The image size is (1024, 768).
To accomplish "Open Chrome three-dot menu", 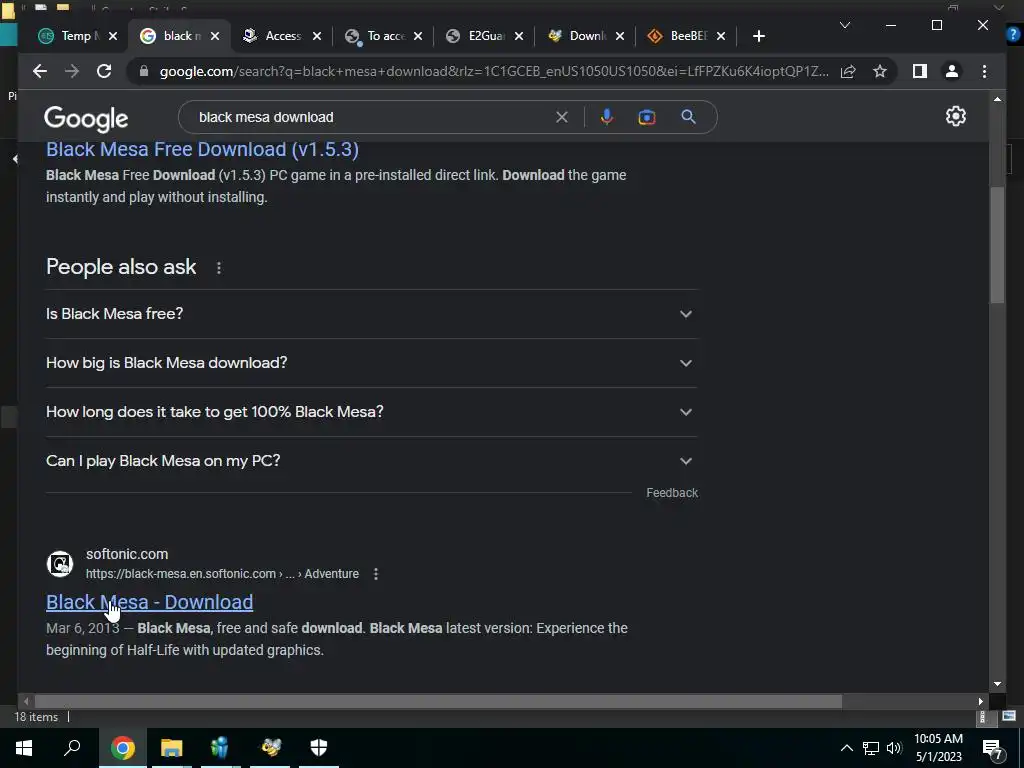I will (984, 71).
